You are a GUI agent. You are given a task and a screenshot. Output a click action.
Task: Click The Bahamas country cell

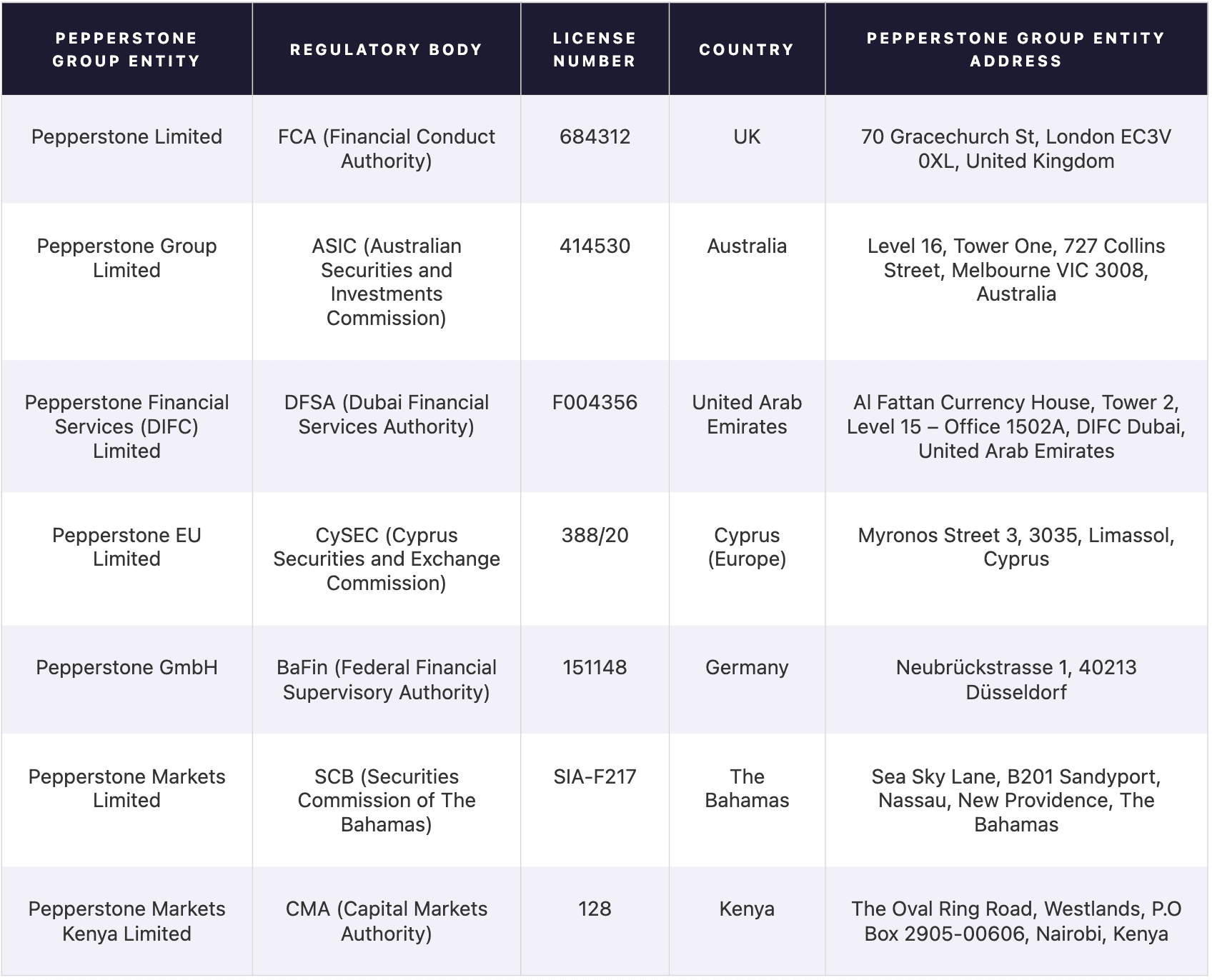coord(747,801)
